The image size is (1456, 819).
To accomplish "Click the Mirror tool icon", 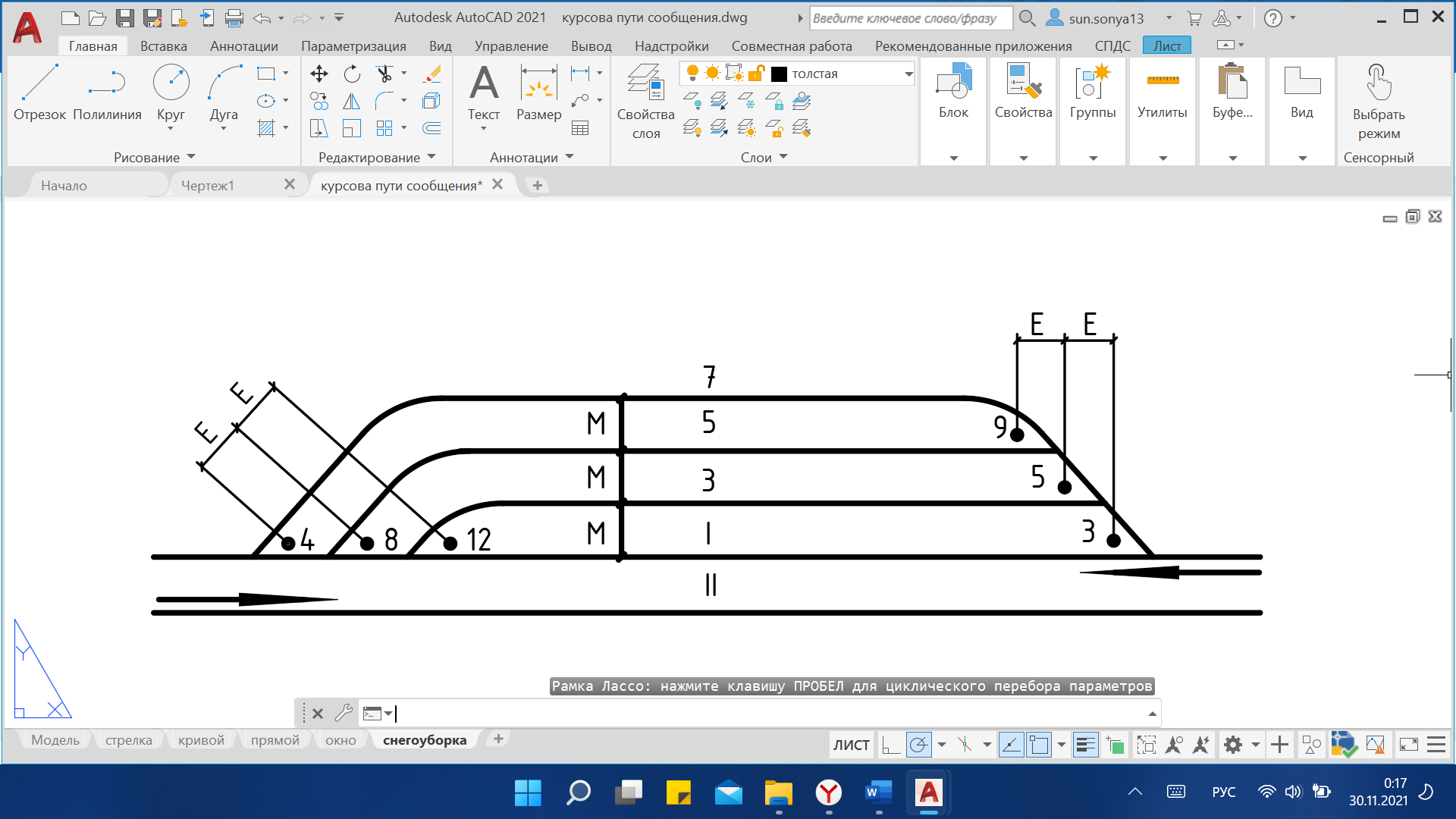I will click(x=352, y=101).
